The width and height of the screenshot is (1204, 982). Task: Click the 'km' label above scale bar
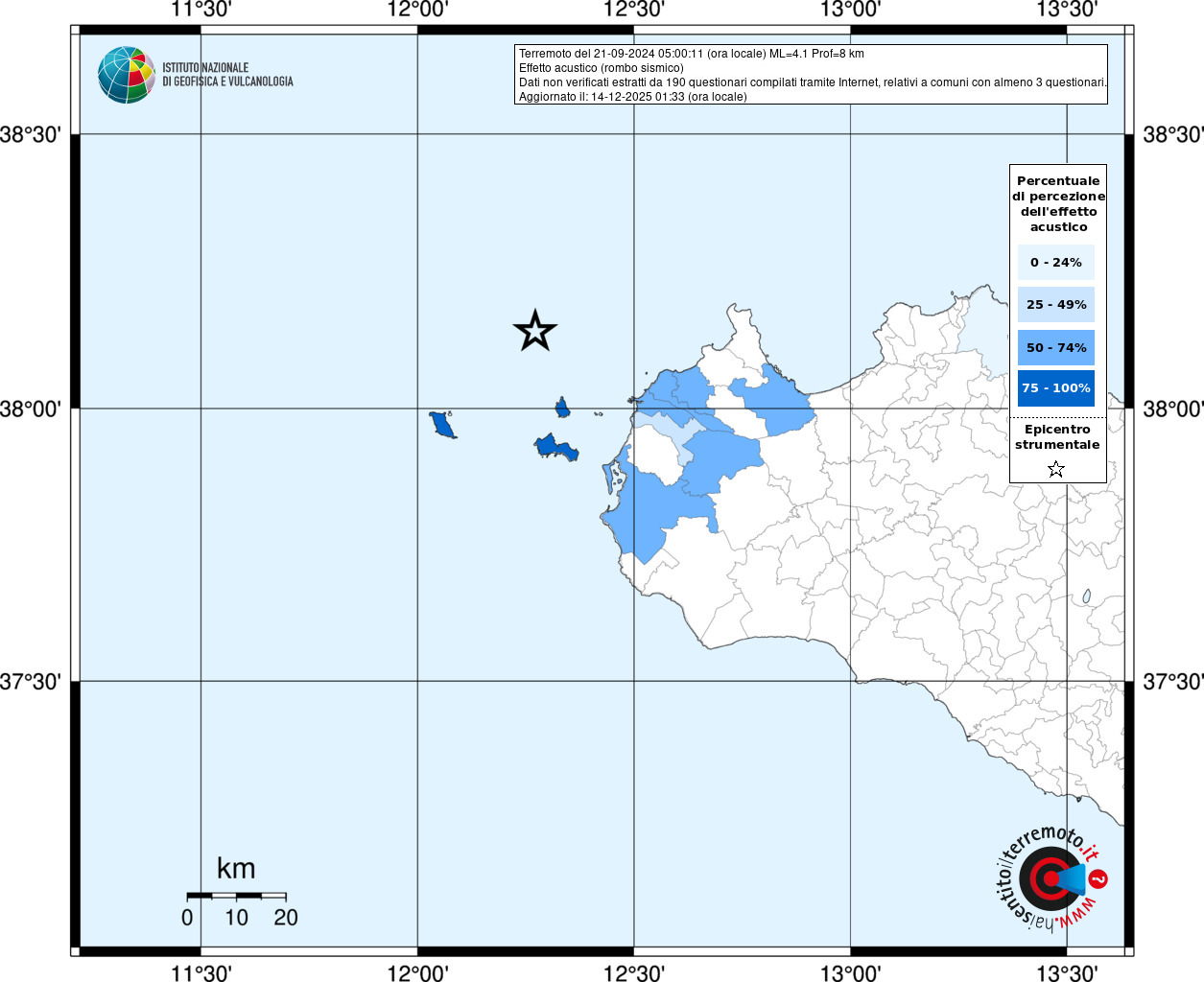pos(236,868)
